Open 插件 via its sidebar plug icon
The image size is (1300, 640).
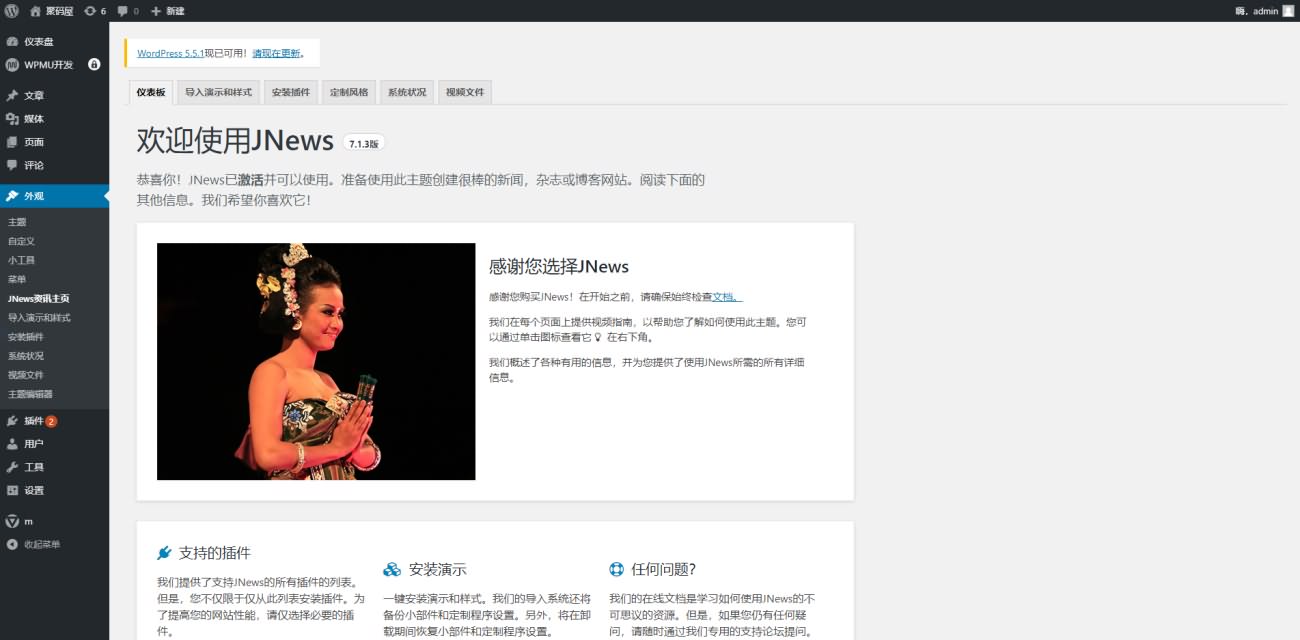(12, 421)
